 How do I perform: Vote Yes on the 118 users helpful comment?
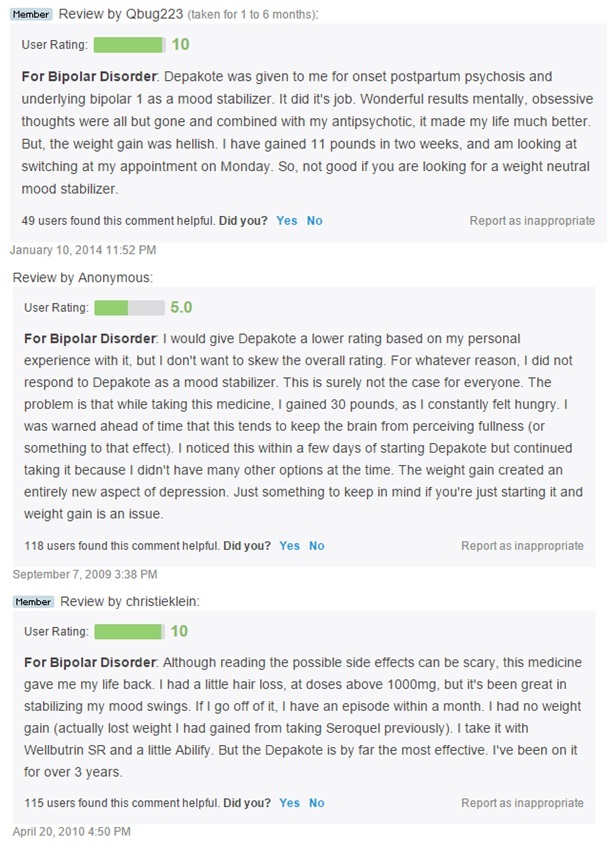coord(289,546)
